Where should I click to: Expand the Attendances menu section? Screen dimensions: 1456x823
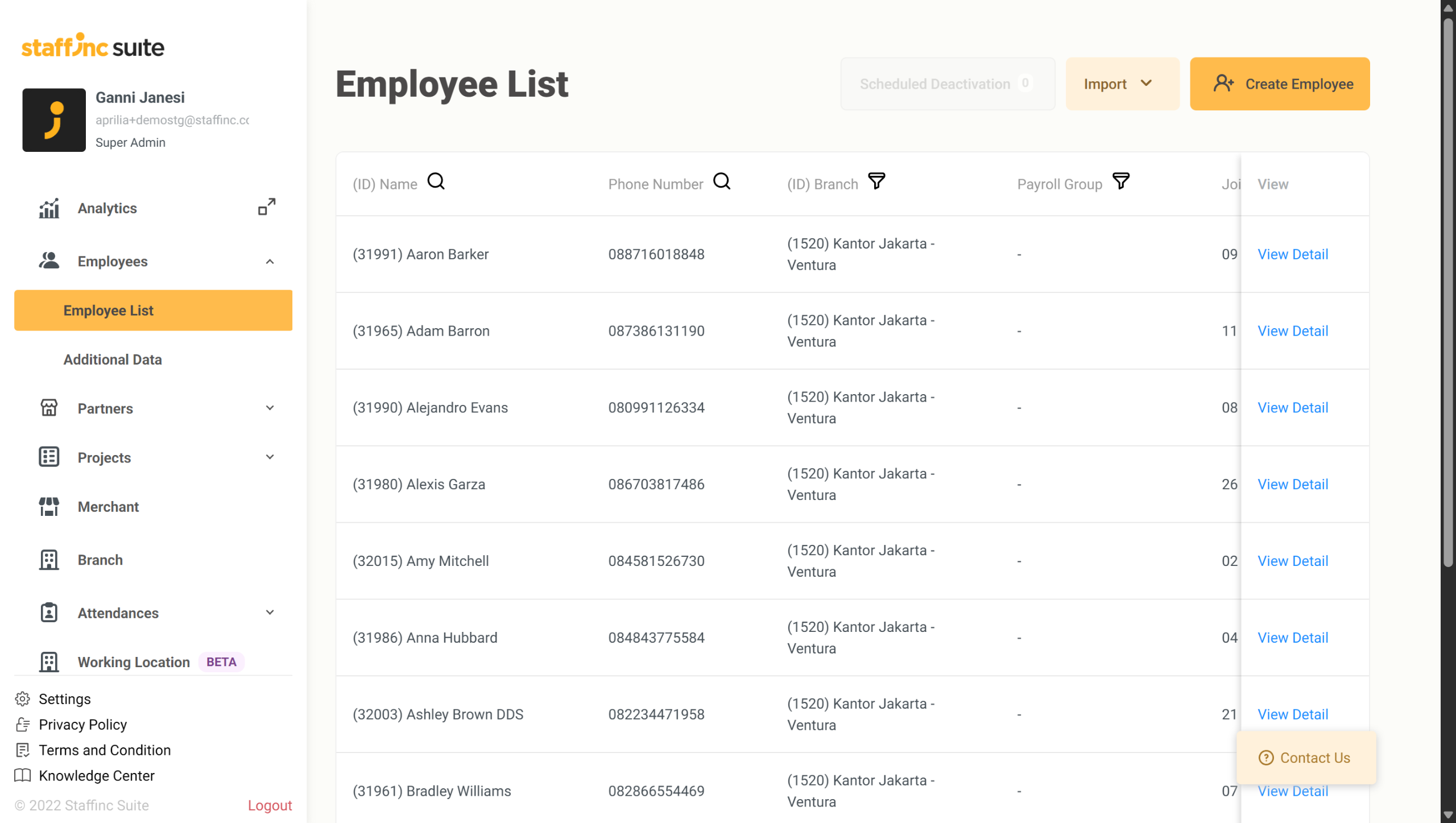pyautogui.click(x=270, y=613)
